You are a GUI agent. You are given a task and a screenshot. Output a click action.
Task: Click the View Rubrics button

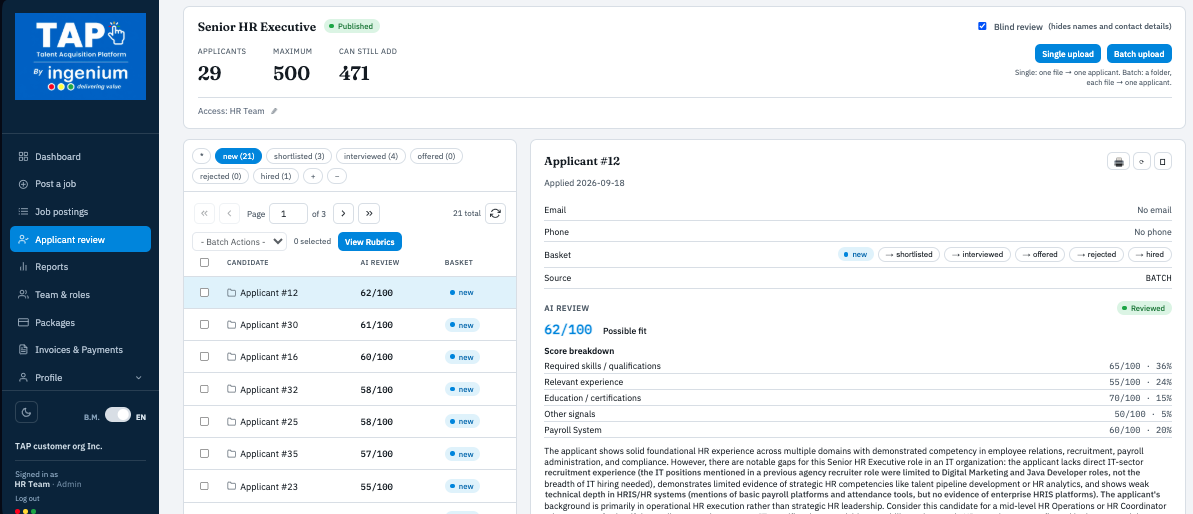click(x=370, y=242)
